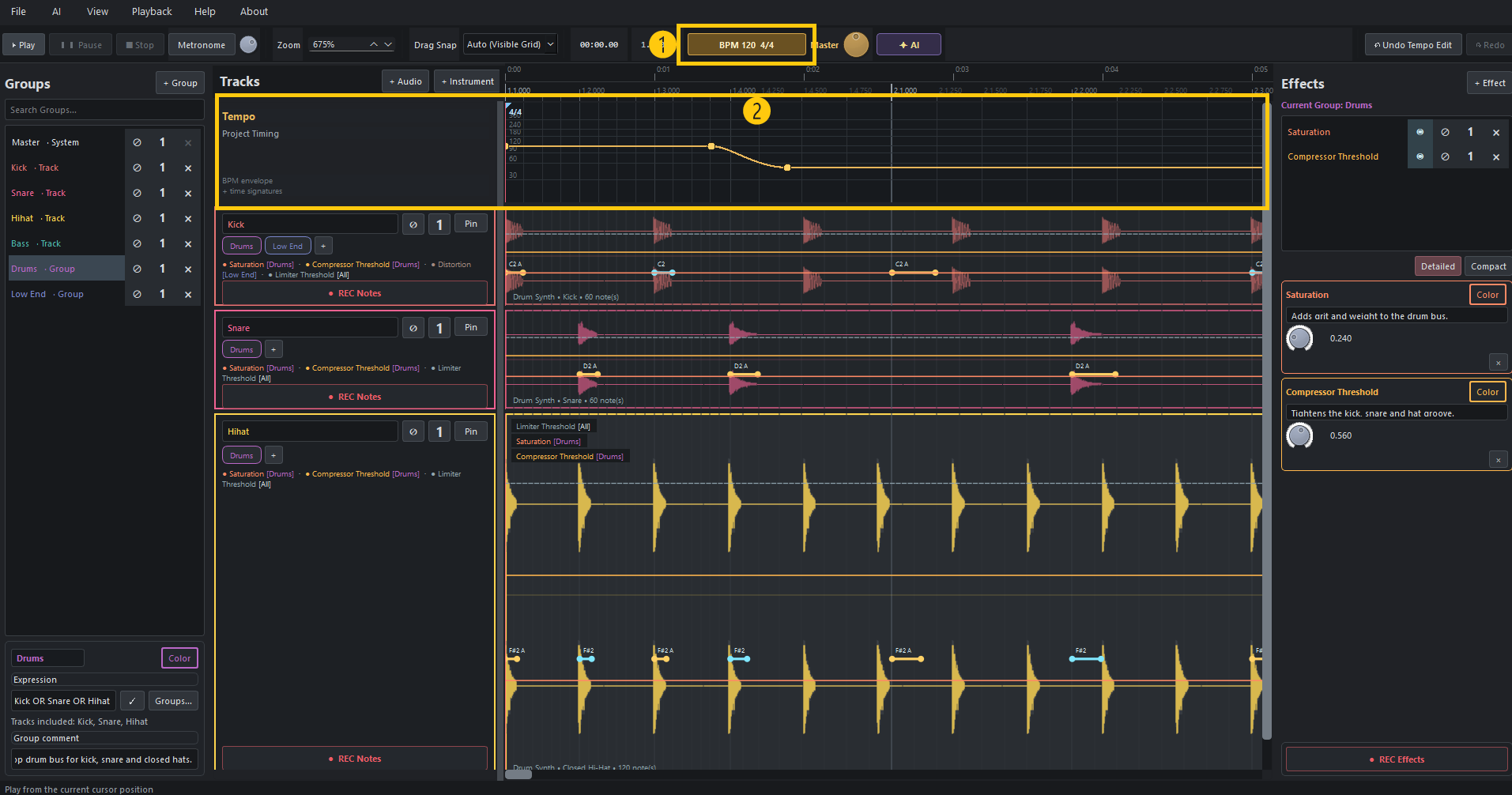Delete the Compressor Threshold effect row
Screen dimensions: 1512x795
coord(1495,156)
